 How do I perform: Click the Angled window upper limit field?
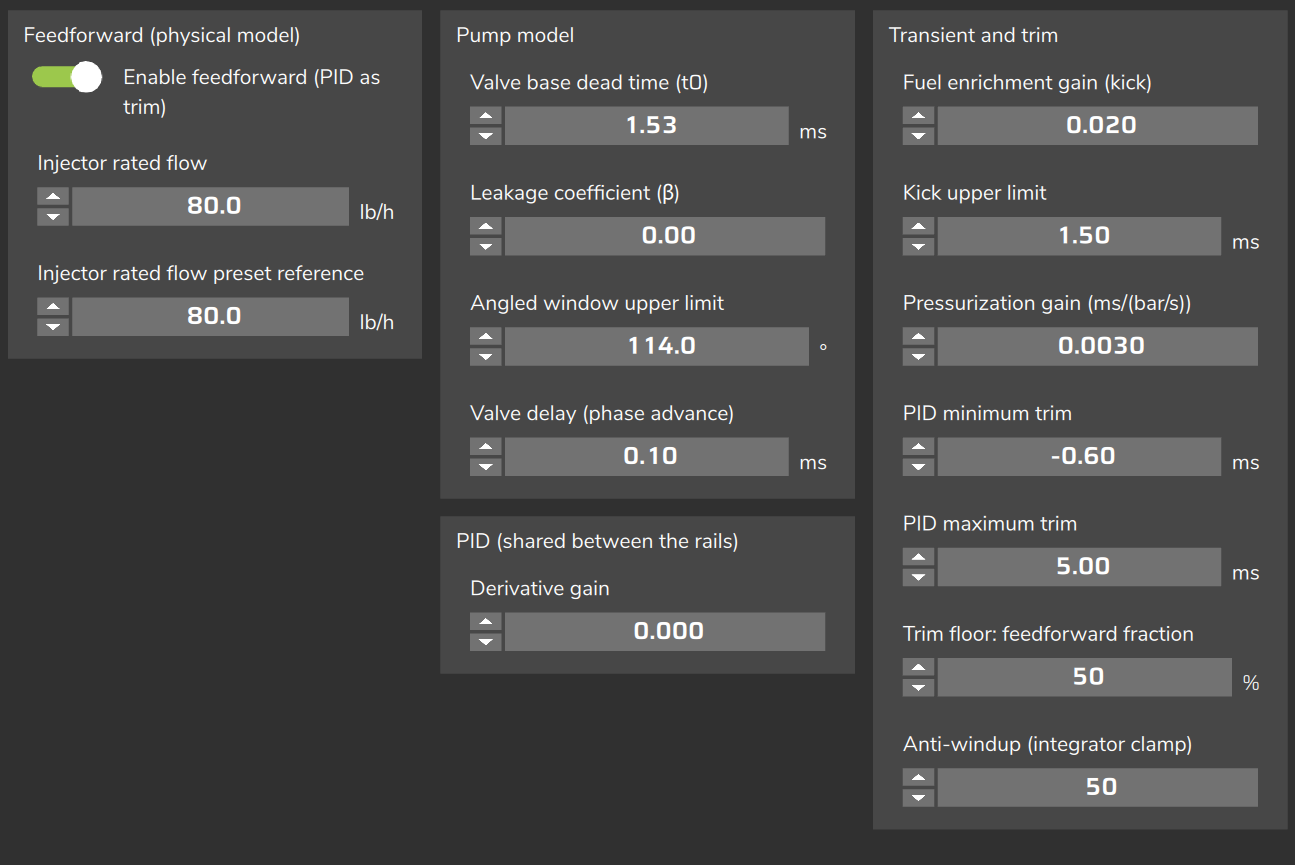657,345
